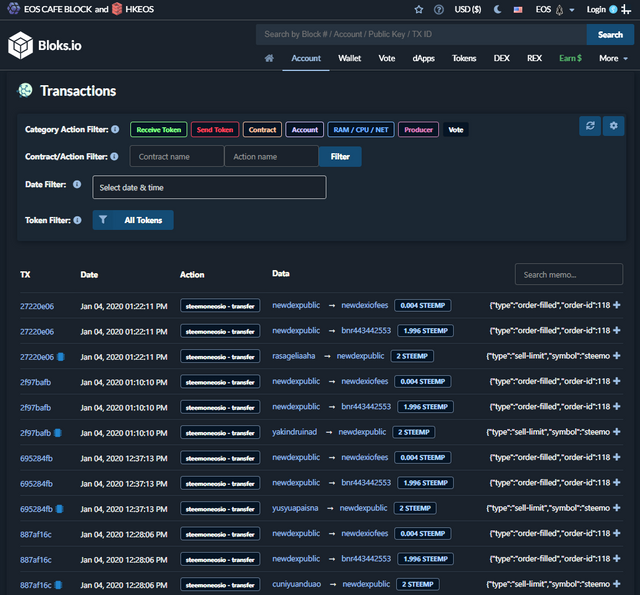Open the Select date & time picker
Viewport: 640px width, 595px height.
click(209, 187)
